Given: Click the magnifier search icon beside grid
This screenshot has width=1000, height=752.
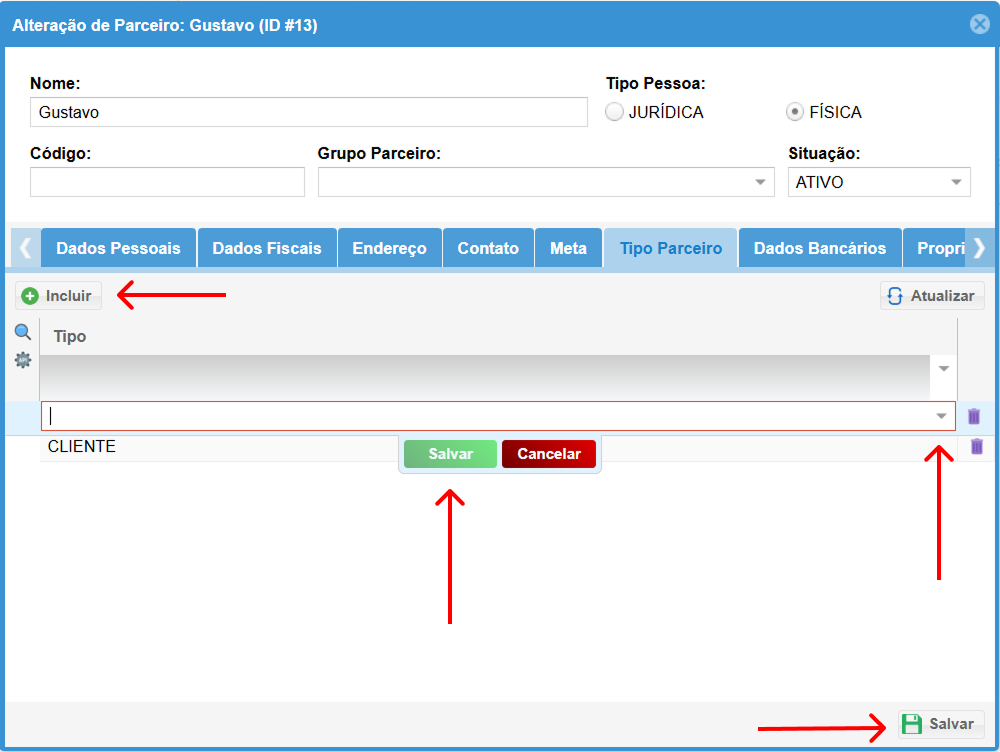Looking at the screenshot, I should (22, 333).
